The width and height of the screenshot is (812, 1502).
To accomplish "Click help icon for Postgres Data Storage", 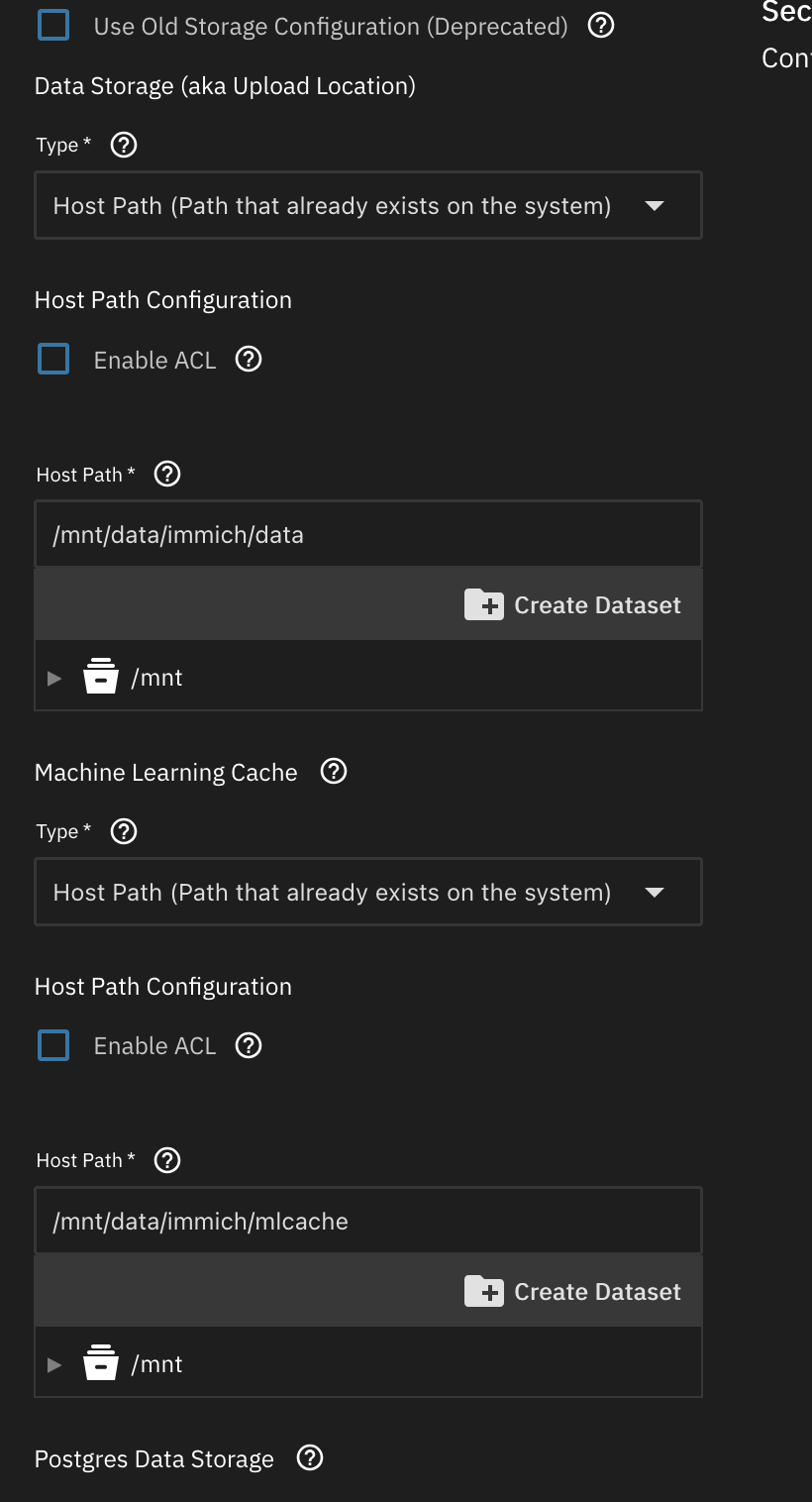I will pos(311,1458).
